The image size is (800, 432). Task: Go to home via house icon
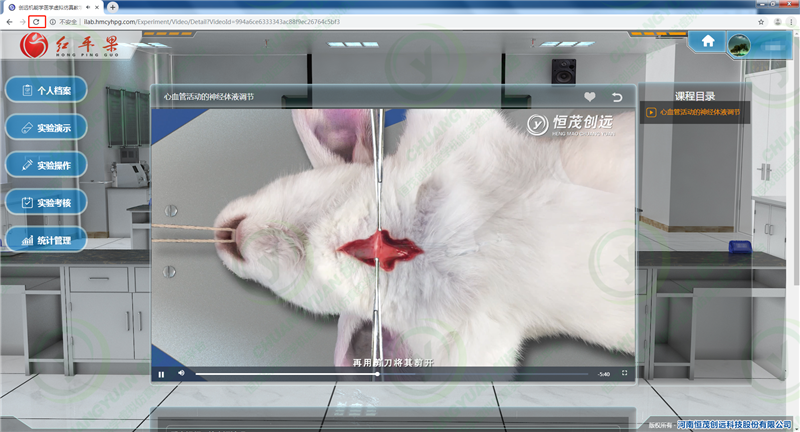pos(708,41)
